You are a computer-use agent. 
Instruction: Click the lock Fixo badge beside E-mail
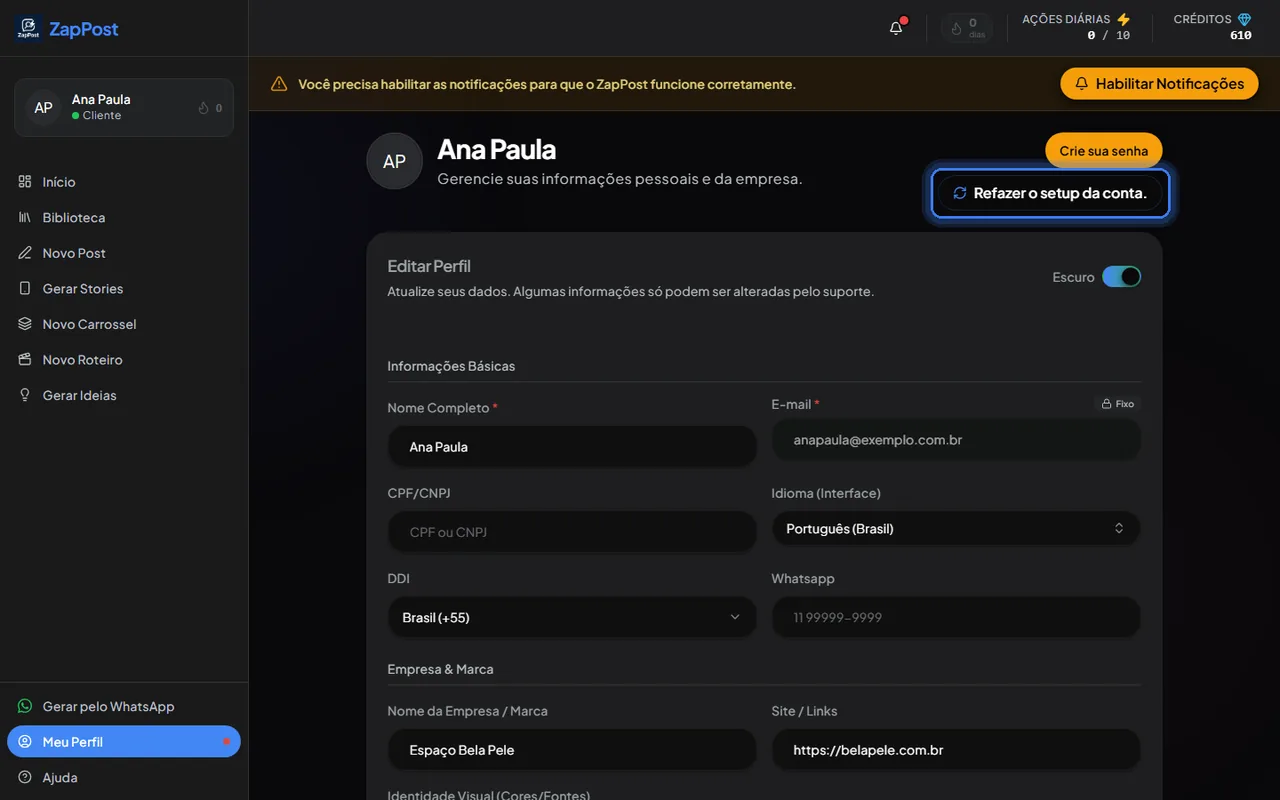coord(1117,404)
